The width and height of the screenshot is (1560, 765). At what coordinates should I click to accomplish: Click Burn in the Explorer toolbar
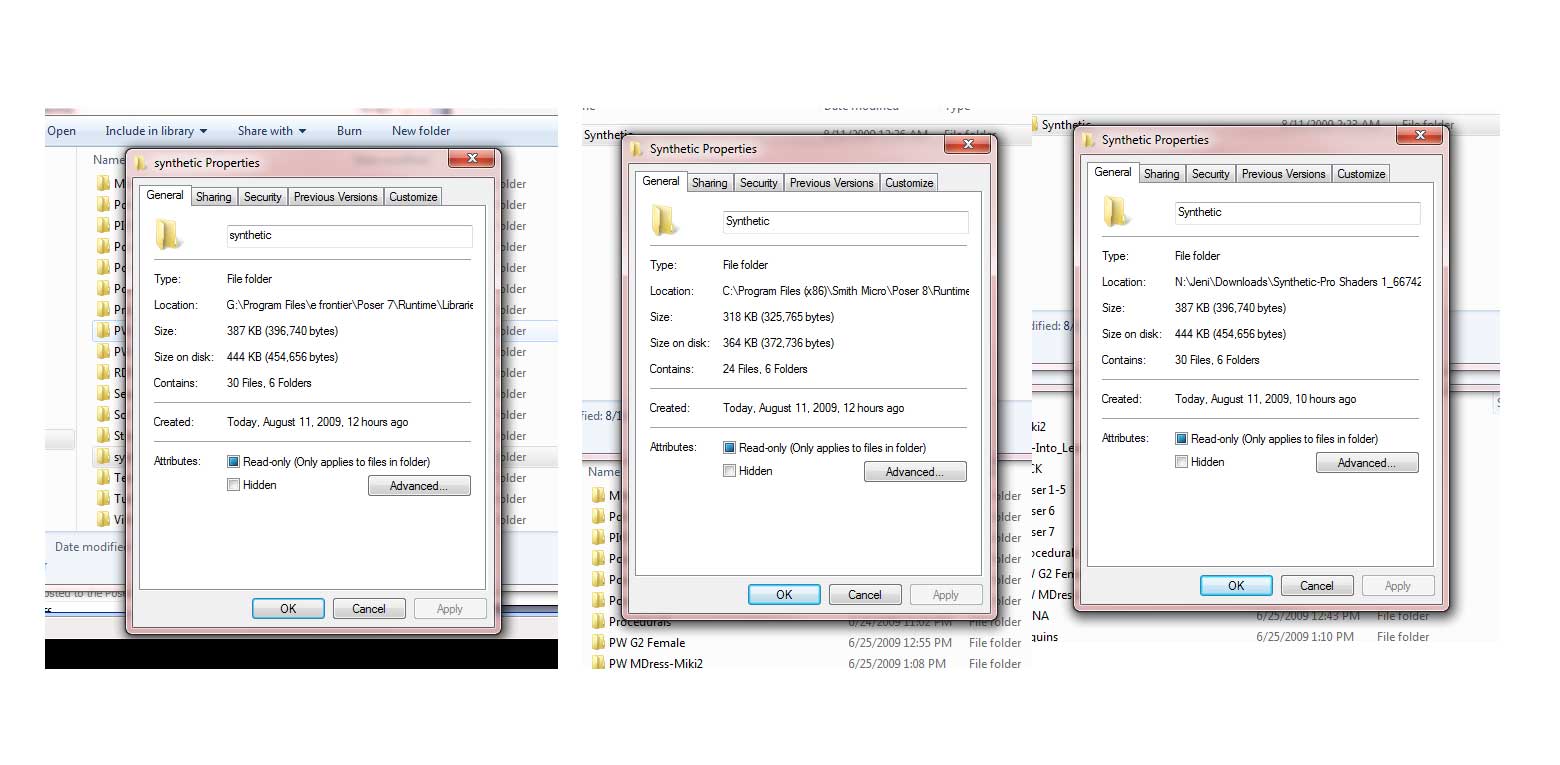[x=349, y=131]
